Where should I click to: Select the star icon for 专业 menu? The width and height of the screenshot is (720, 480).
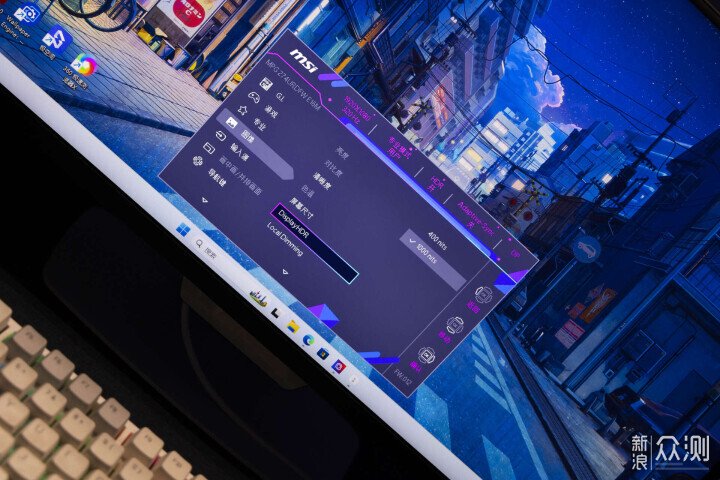coord(243,110)
